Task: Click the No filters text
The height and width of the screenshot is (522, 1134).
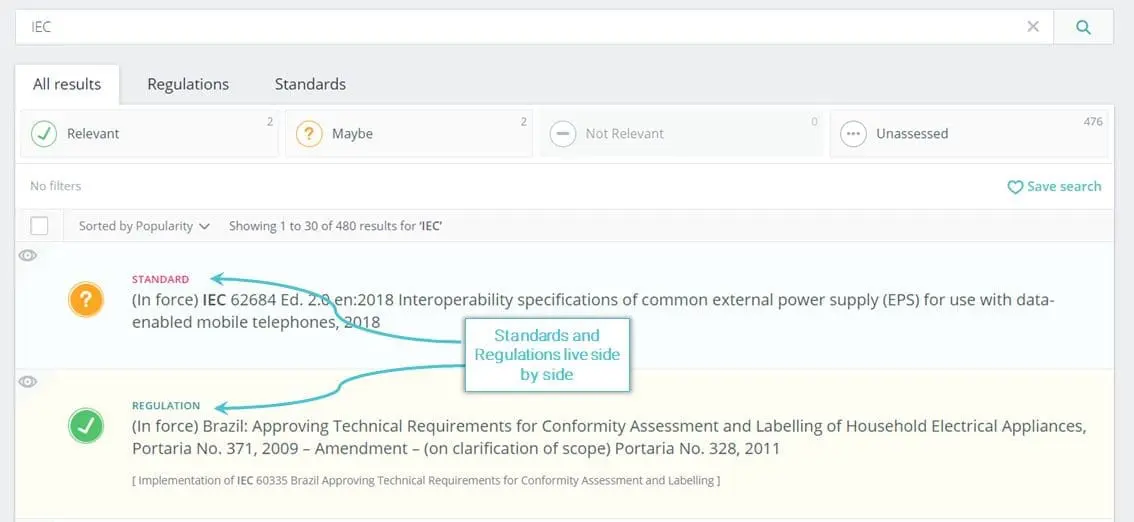Action: point(56,187)
